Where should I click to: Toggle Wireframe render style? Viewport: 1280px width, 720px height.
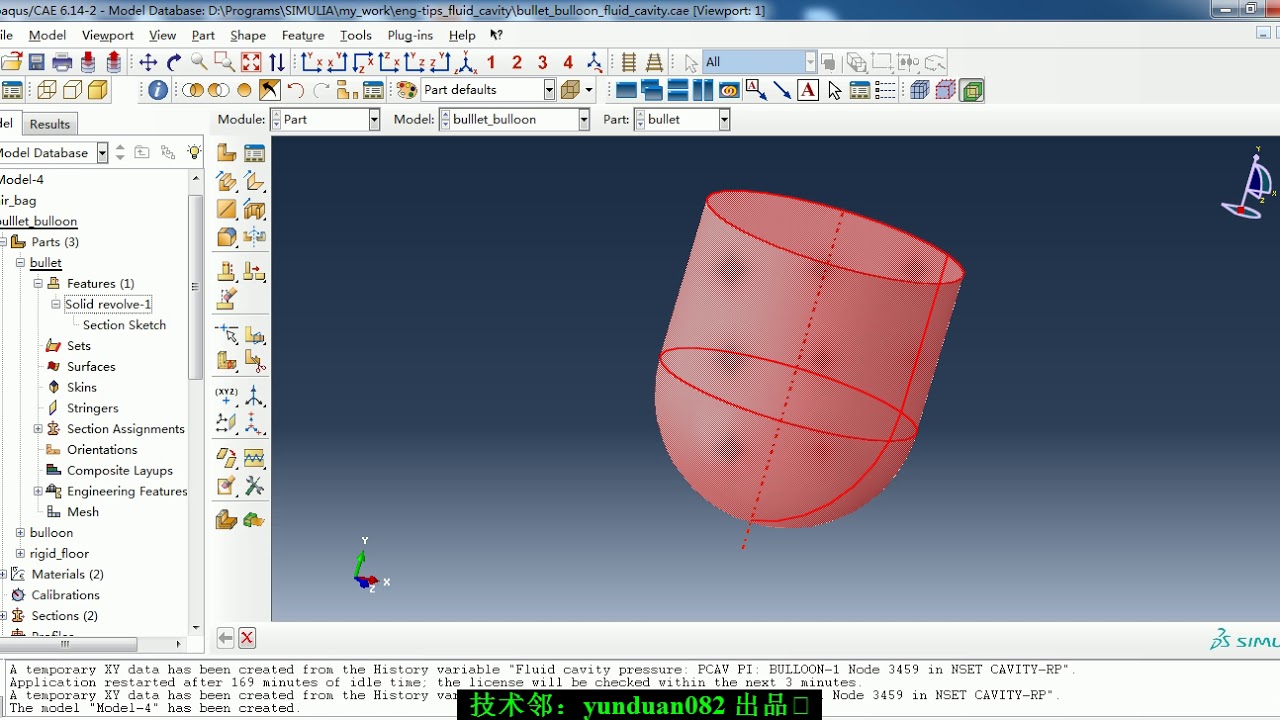coord(46,90)
